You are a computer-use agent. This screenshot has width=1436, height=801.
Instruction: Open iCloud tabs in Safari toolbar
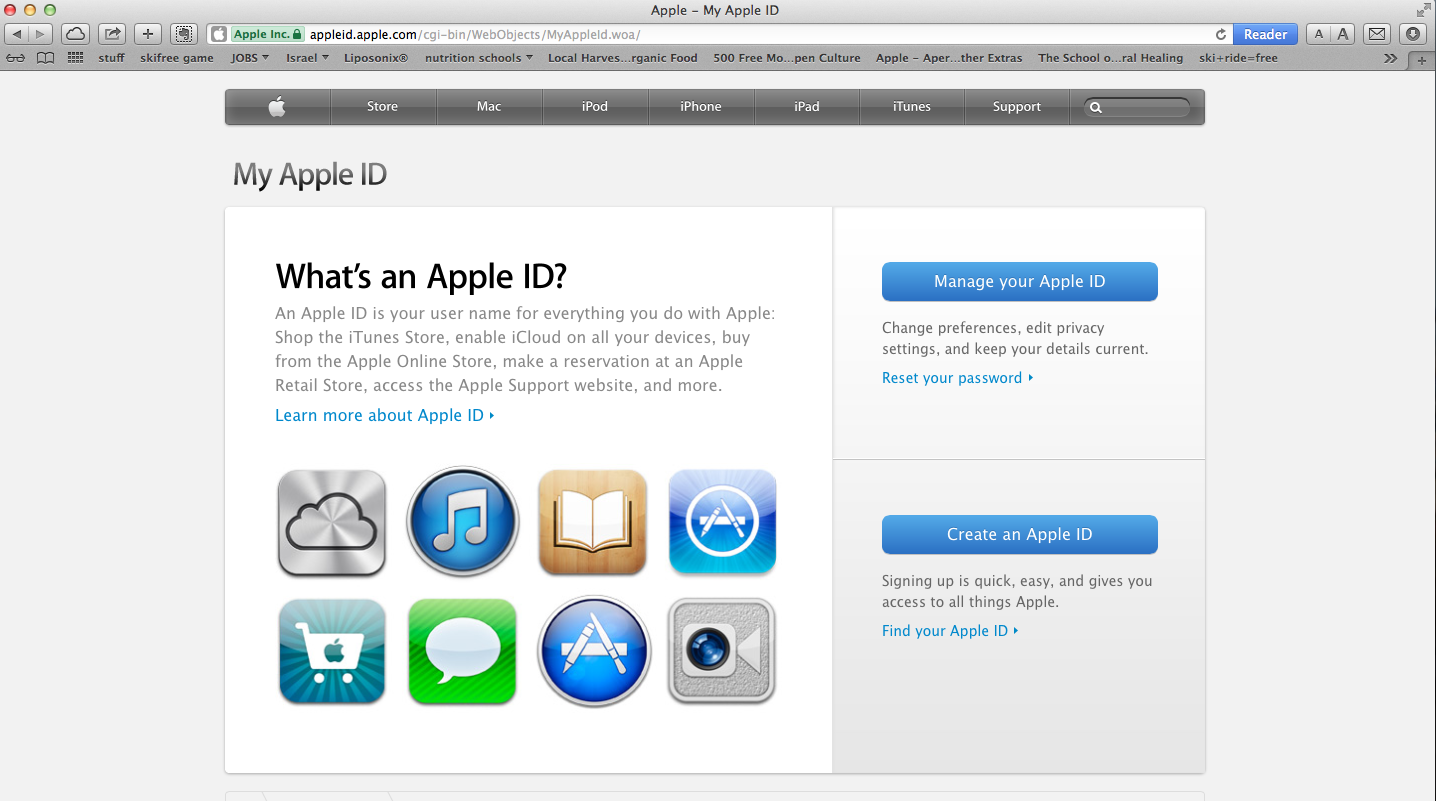coord(75,33)
